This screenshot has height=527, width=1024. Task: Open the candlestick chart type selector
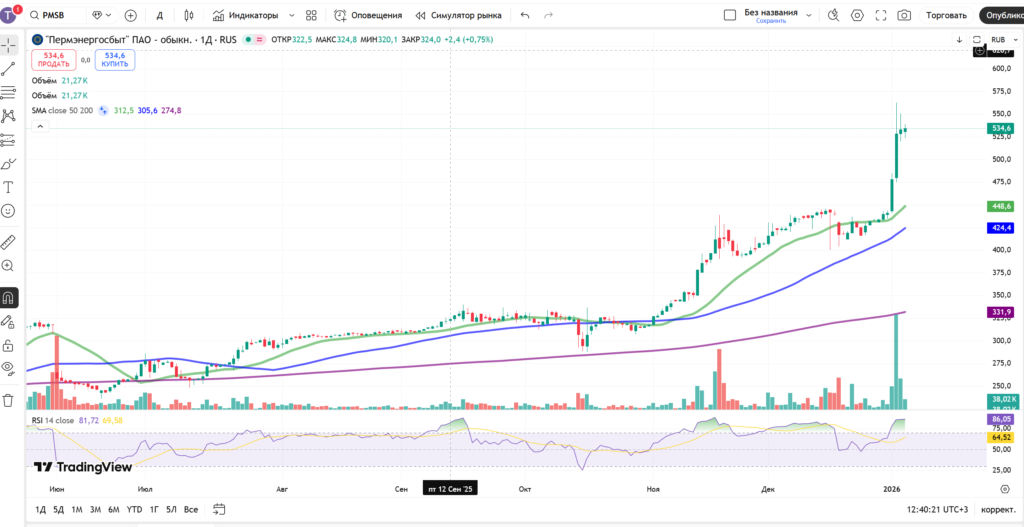tap(189, 15)
